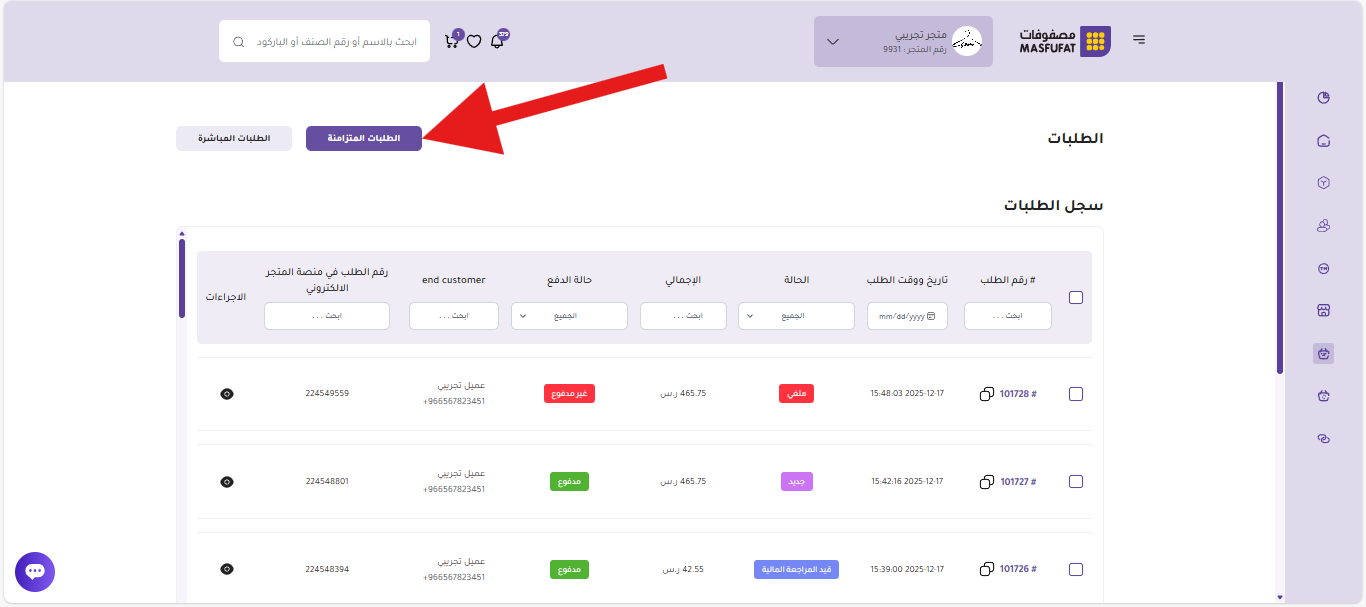Viewport: 1366px width, 607px height.
Task: Expand the الحالة status filter dropdown
Action: point(796,316)
